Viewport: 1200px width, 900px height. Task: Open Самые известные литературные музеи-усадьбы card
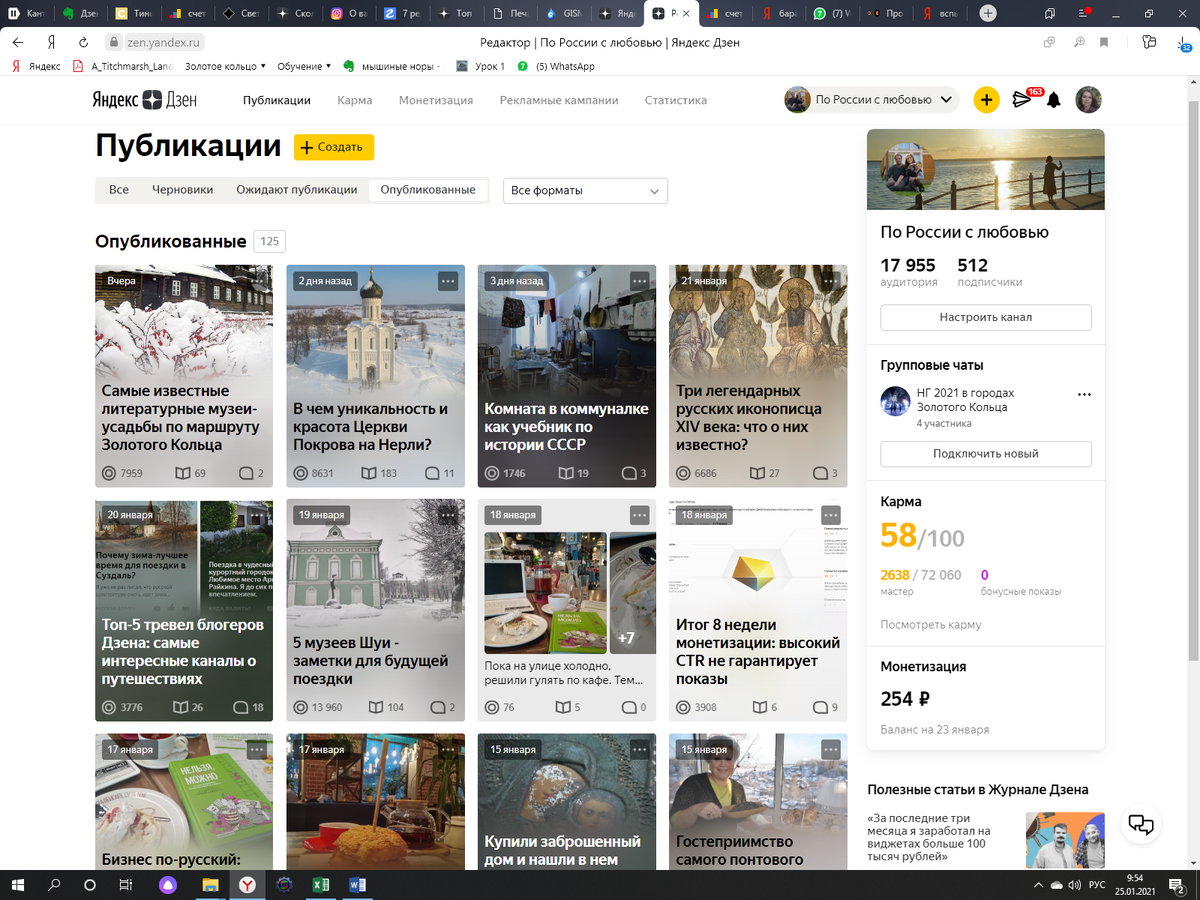pos(184,376)
